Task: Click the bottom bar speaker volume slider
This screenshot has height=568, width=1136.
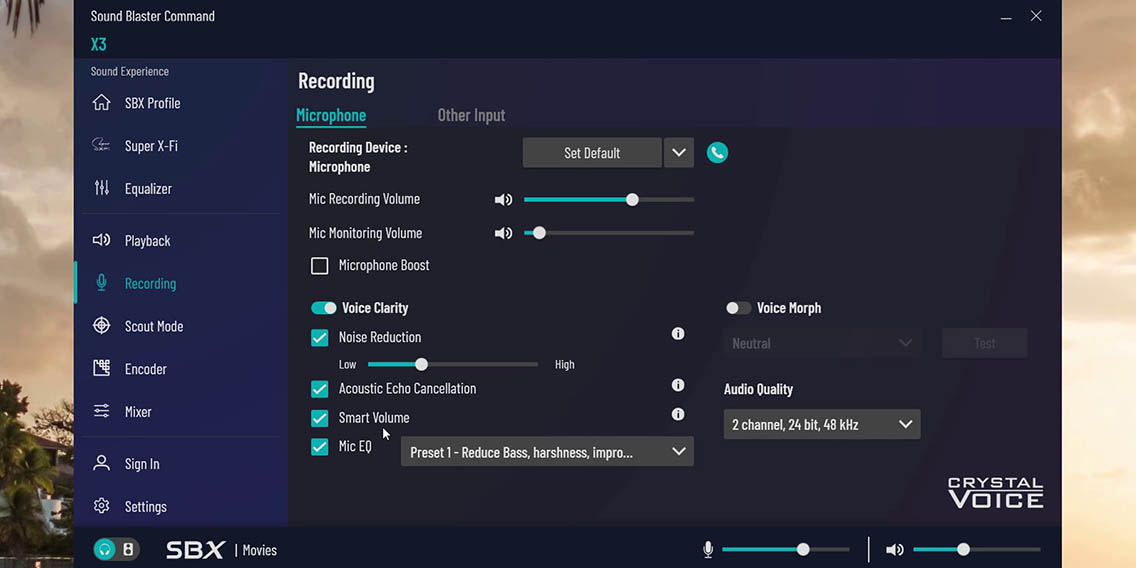Action: (x=977, y=550)
